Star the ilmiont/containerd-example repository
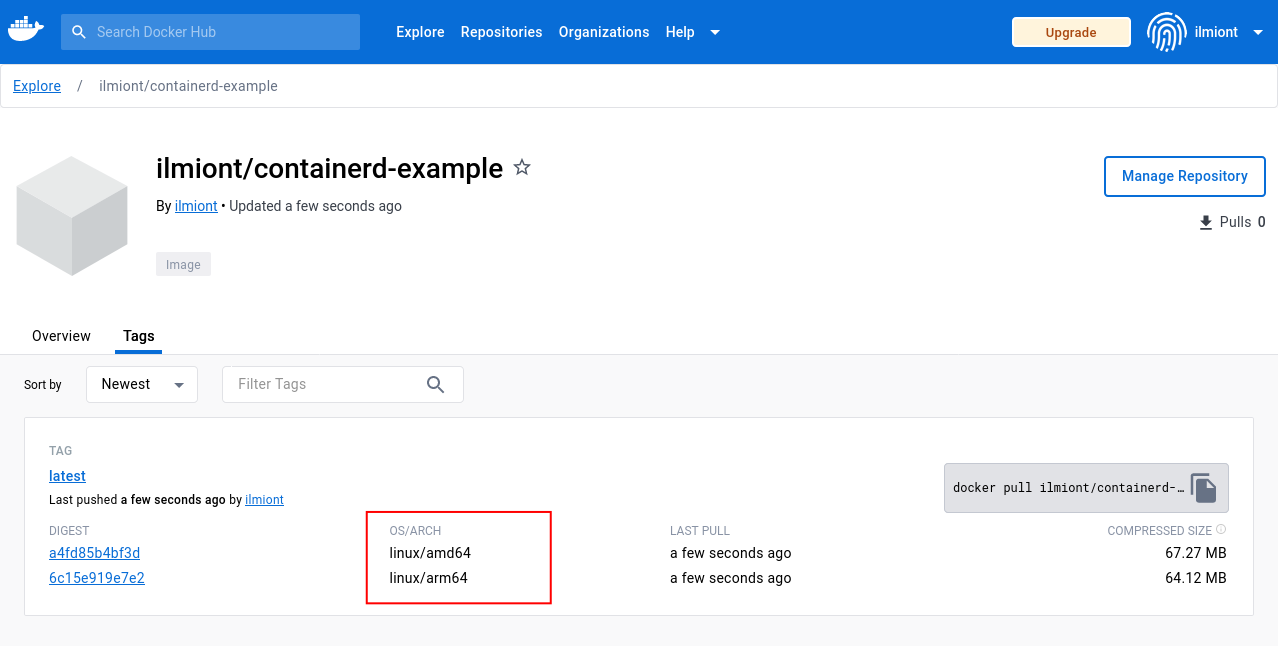This screenshot has height=646, width=1278. pos(522,168)
